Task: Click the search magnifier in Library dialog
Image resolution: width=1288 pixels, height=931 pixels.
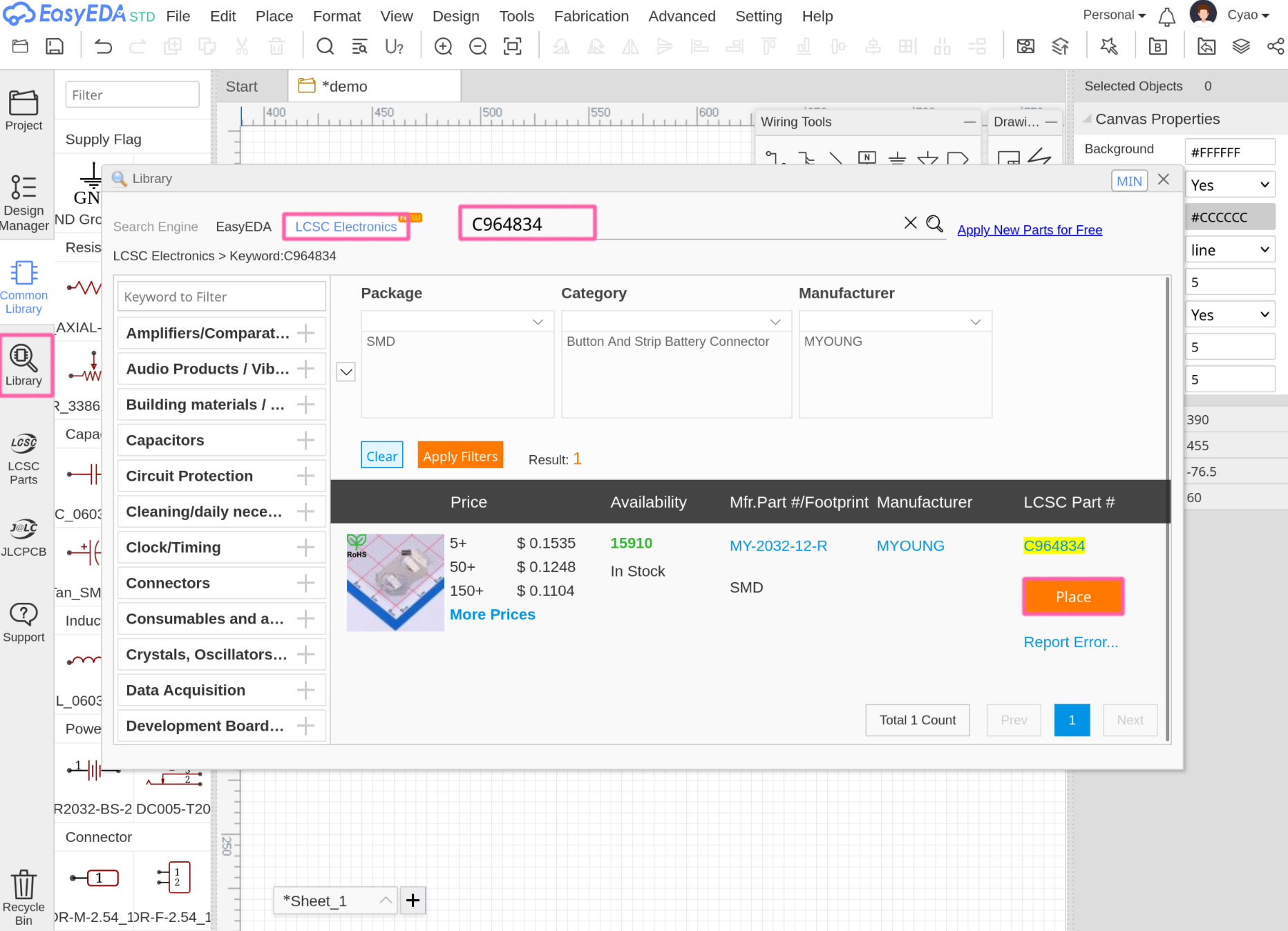Action: (x=934, y=223)
